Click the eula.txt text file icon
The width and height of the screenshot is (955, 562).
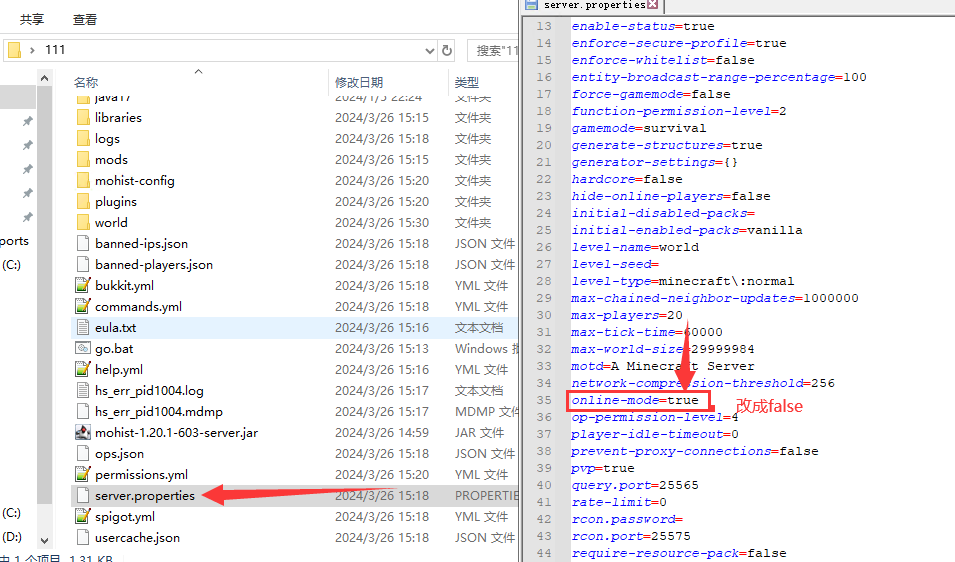[x=83, y=328]
